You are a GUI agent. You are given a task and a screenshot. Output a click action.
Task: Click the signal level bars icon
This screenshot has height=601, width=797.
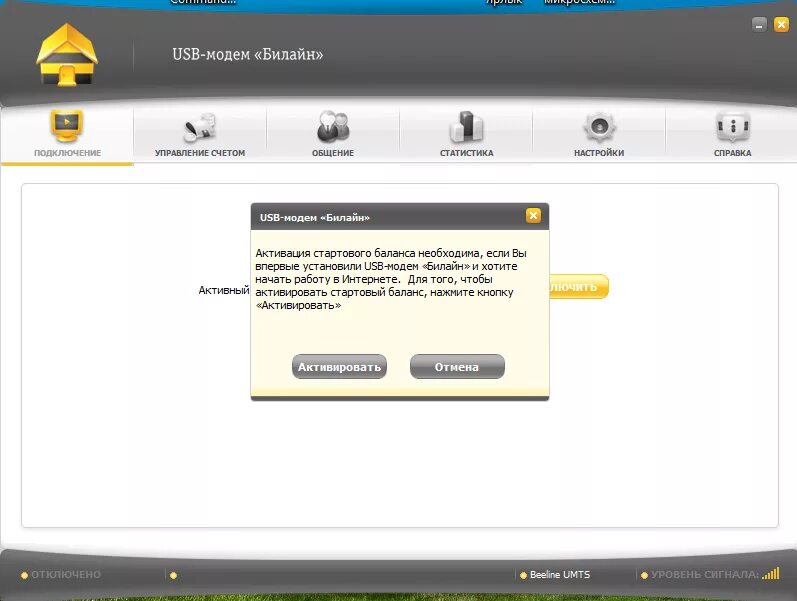click(x=771, y=574)
